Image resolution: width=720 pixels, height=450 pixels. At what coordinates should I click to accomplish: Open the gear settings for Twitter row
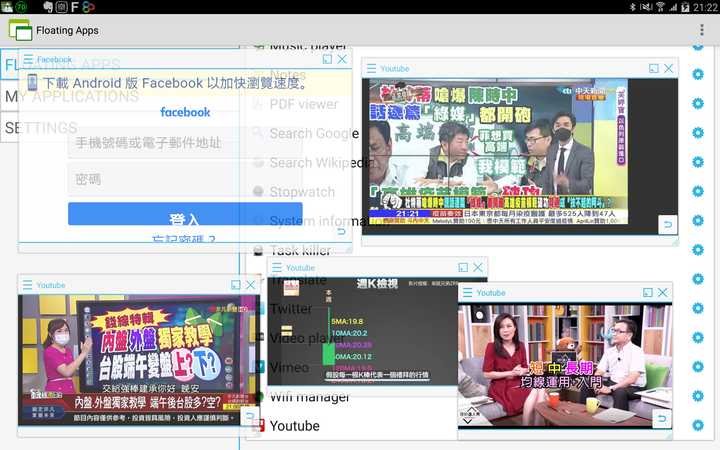pyautogui.click(x=698, y=308)
